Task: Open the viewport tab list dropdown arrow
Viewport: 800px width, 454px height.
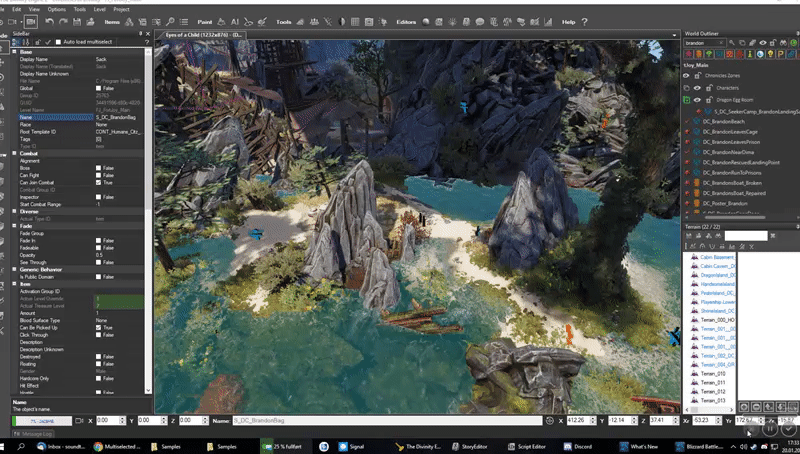Action: click(x=674, y=35)
